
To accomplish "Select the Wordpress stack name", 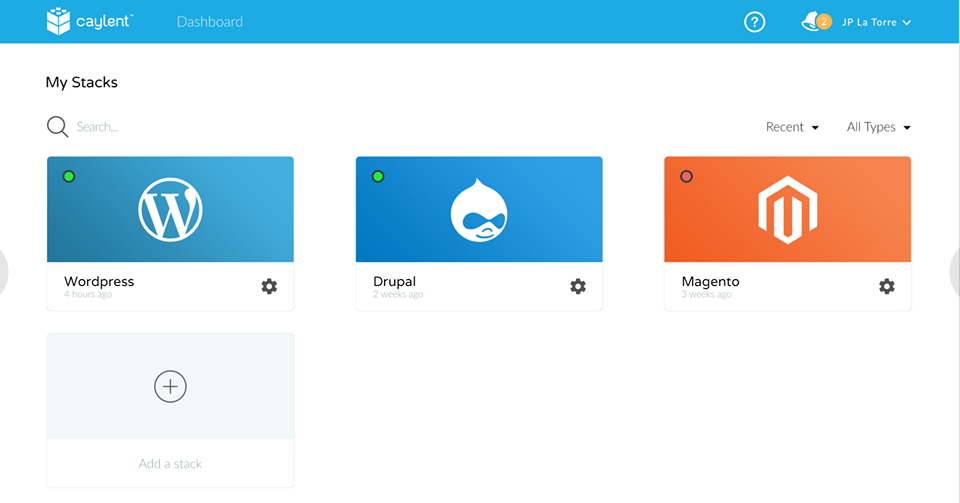I will click(99, 281).
